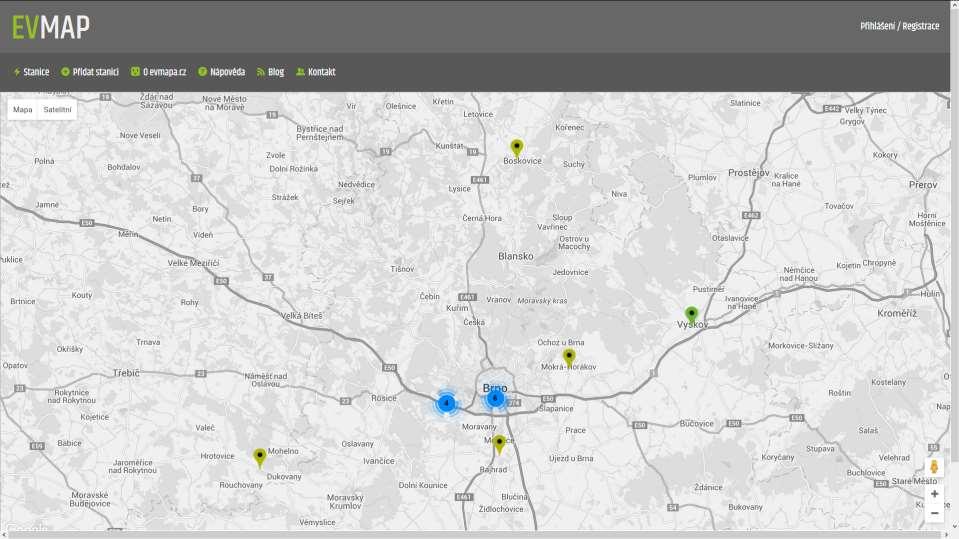Viewport: 959px width, 539px height.
Task: Click the EVMAP logo
Action: [51, 27]
